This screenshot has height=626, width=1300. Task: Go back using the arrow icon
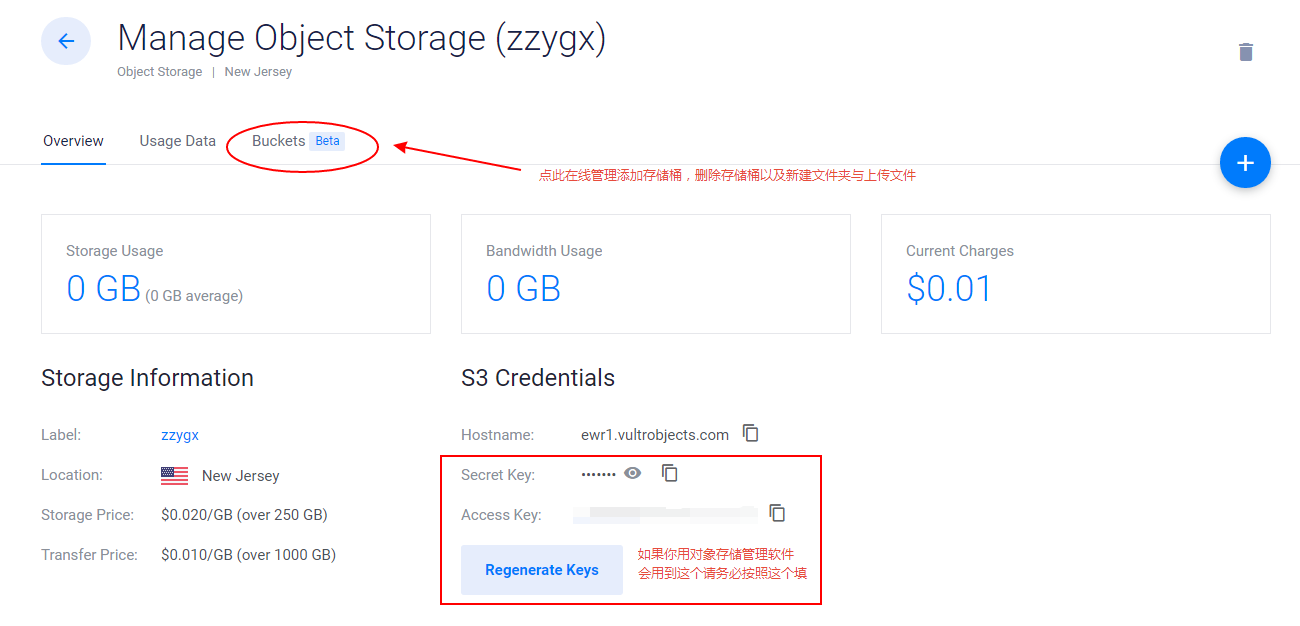(66, 41)
